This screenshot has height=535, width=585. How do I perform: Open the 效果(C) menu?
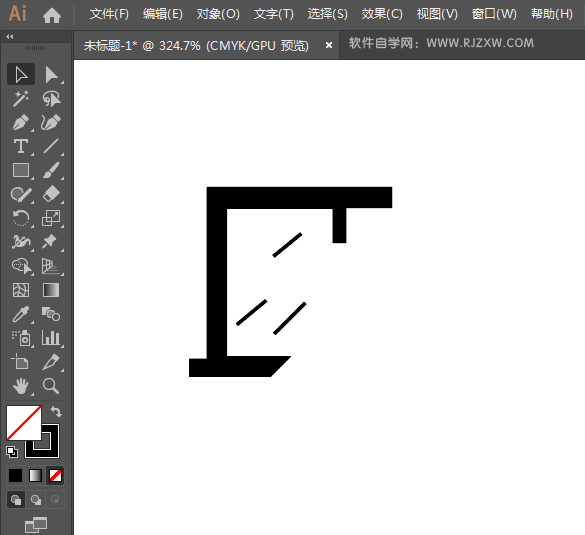[382, 14]
